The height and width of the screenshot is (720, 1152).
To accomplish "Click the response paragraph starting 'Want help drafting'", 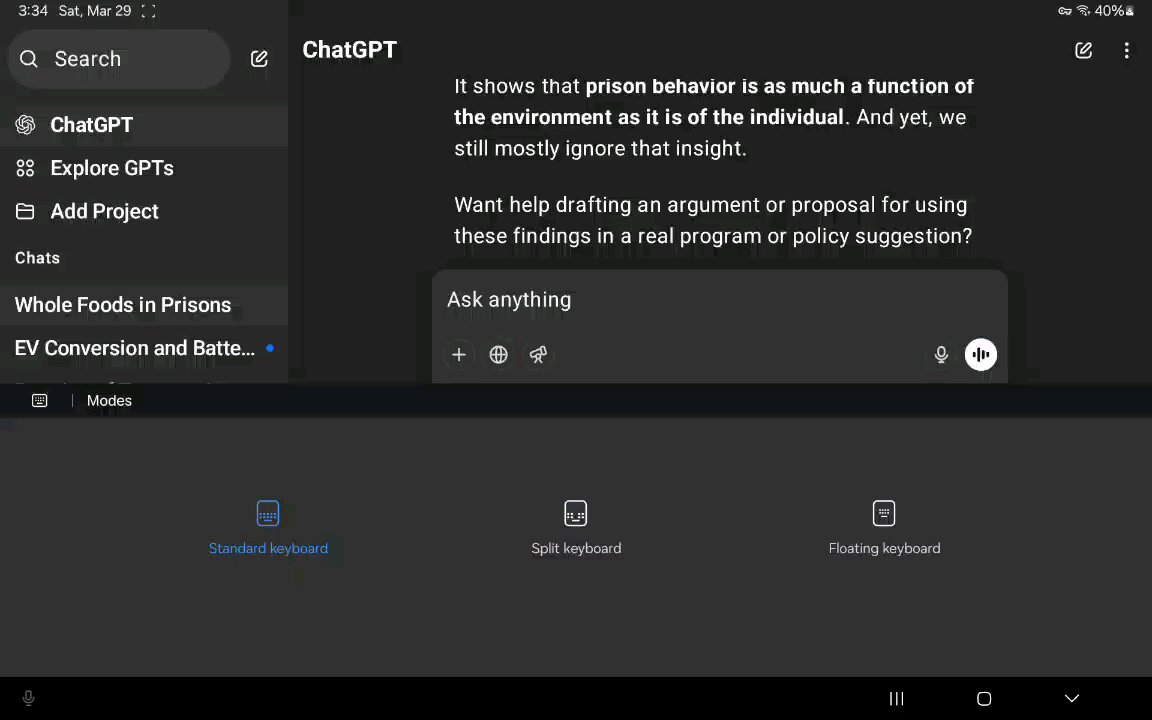I will point(713,220).
